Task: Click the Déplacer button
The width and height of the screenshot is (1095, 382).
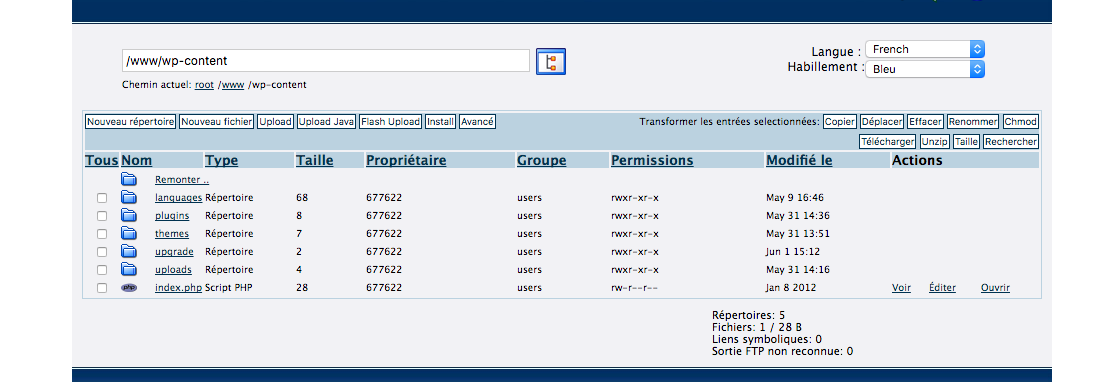Action: click(882, 122)
